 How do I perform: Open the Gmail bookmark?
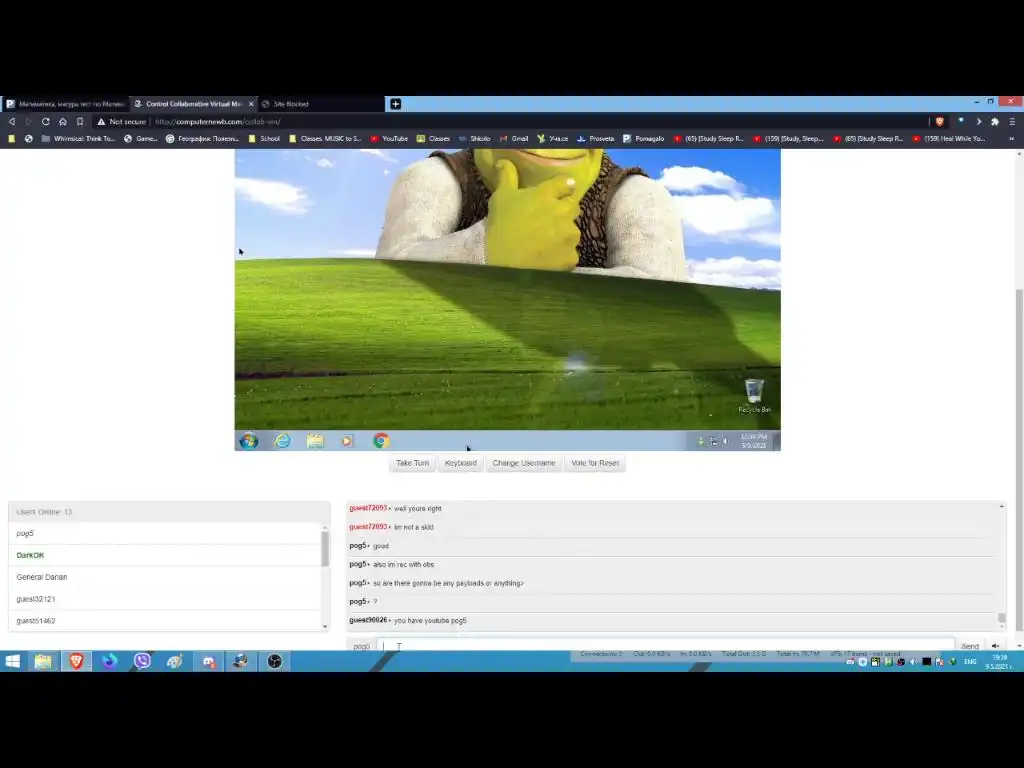[x=514, y=138]
